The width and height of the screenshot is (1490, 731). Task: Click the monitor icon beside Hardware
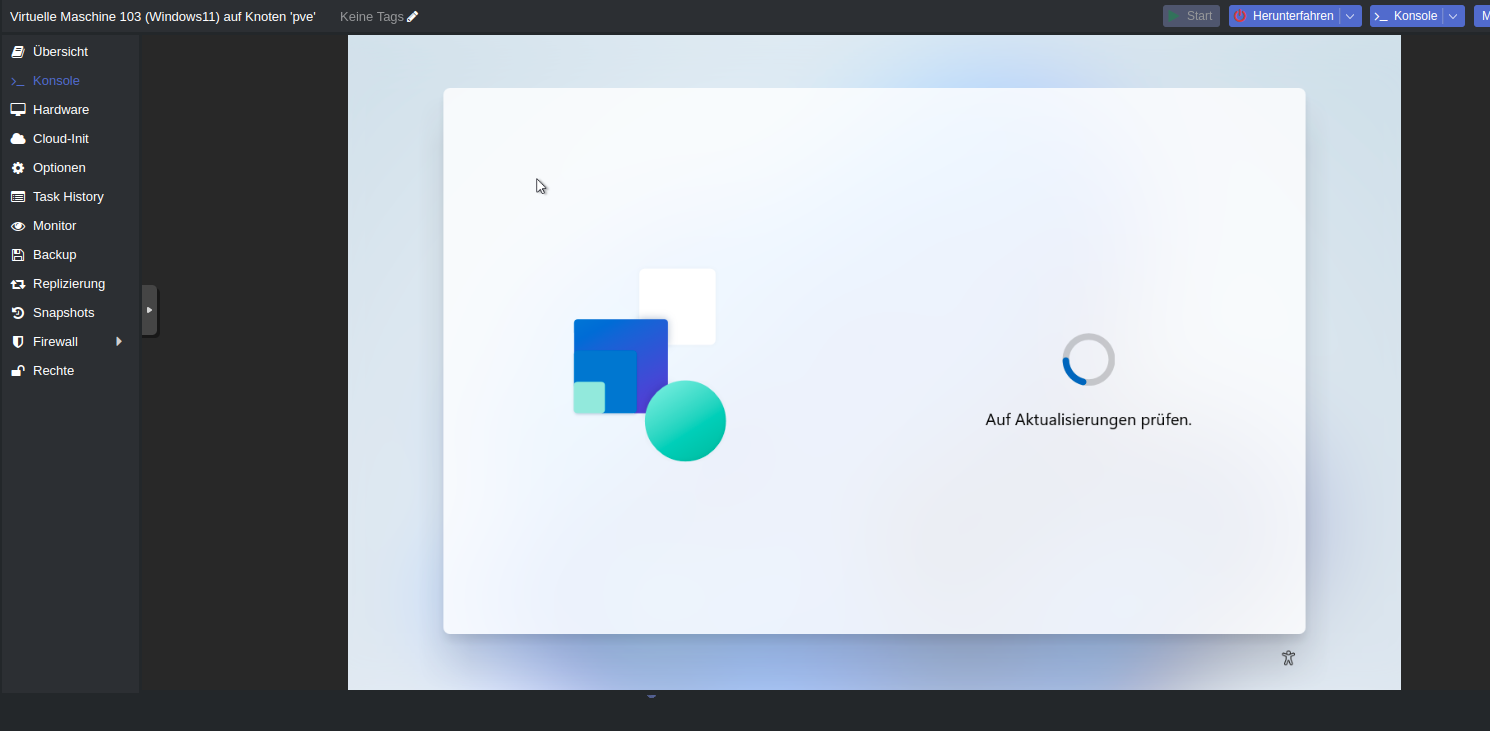pos(18,109)
